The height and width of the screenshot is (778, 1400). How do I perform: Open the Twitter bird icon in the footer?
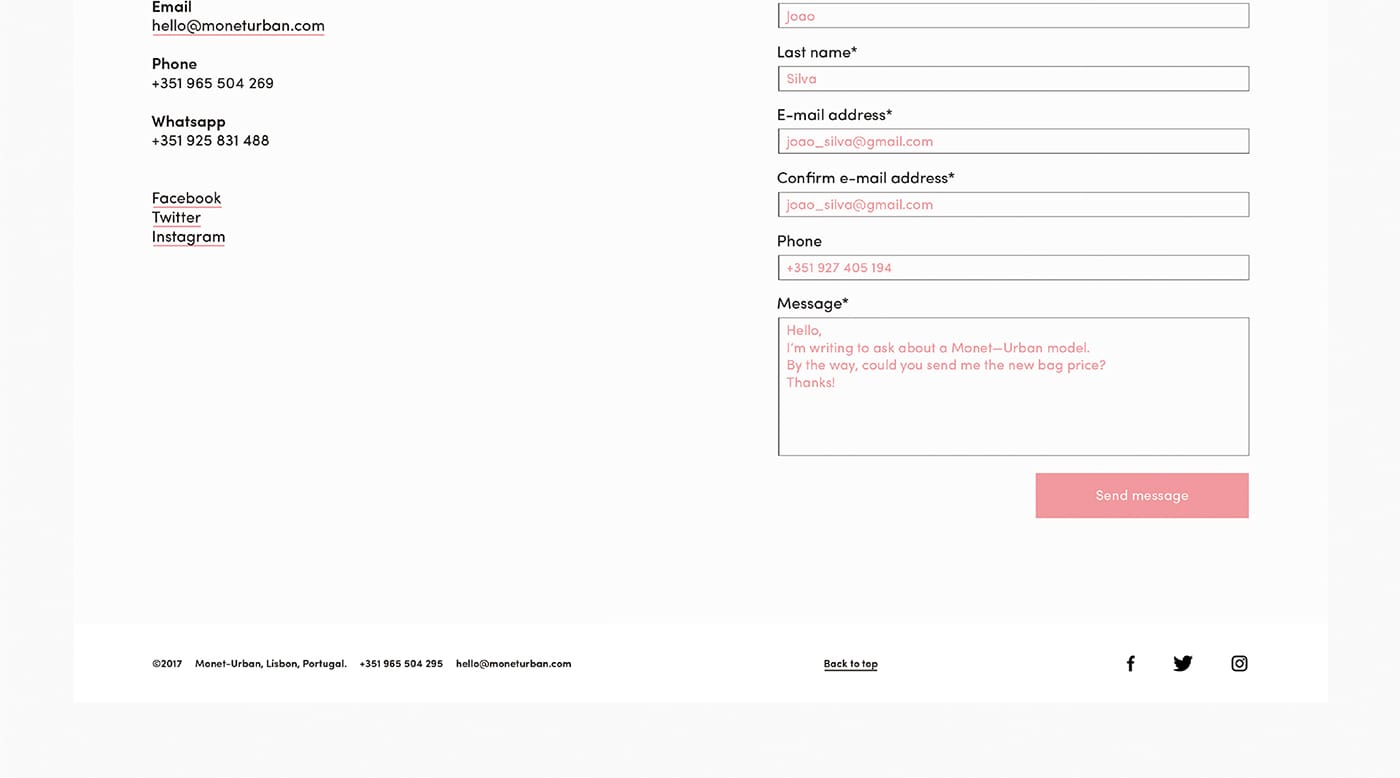pos(1182,663)
